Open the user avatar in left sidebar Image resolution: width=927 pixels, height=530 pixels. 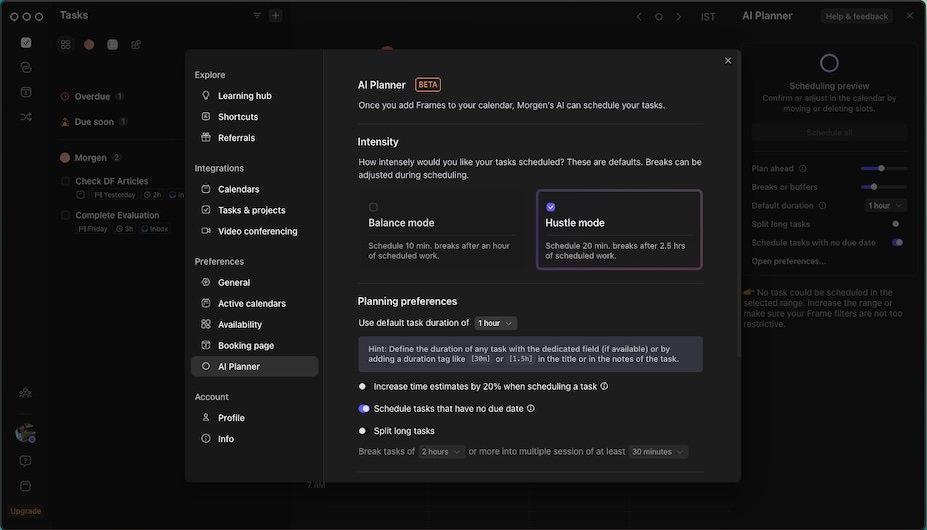click(25, 433)
